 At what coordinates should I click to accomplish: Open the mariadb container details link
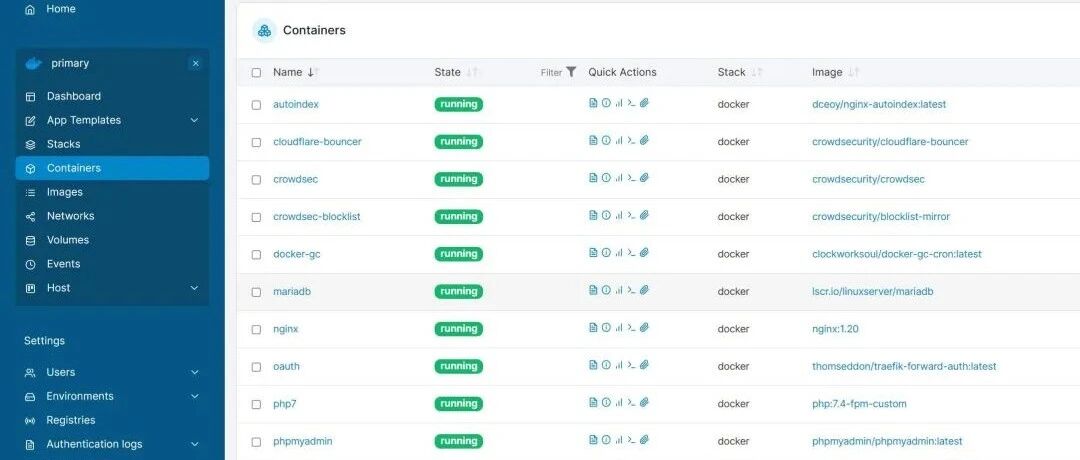(x=291, y=291)
